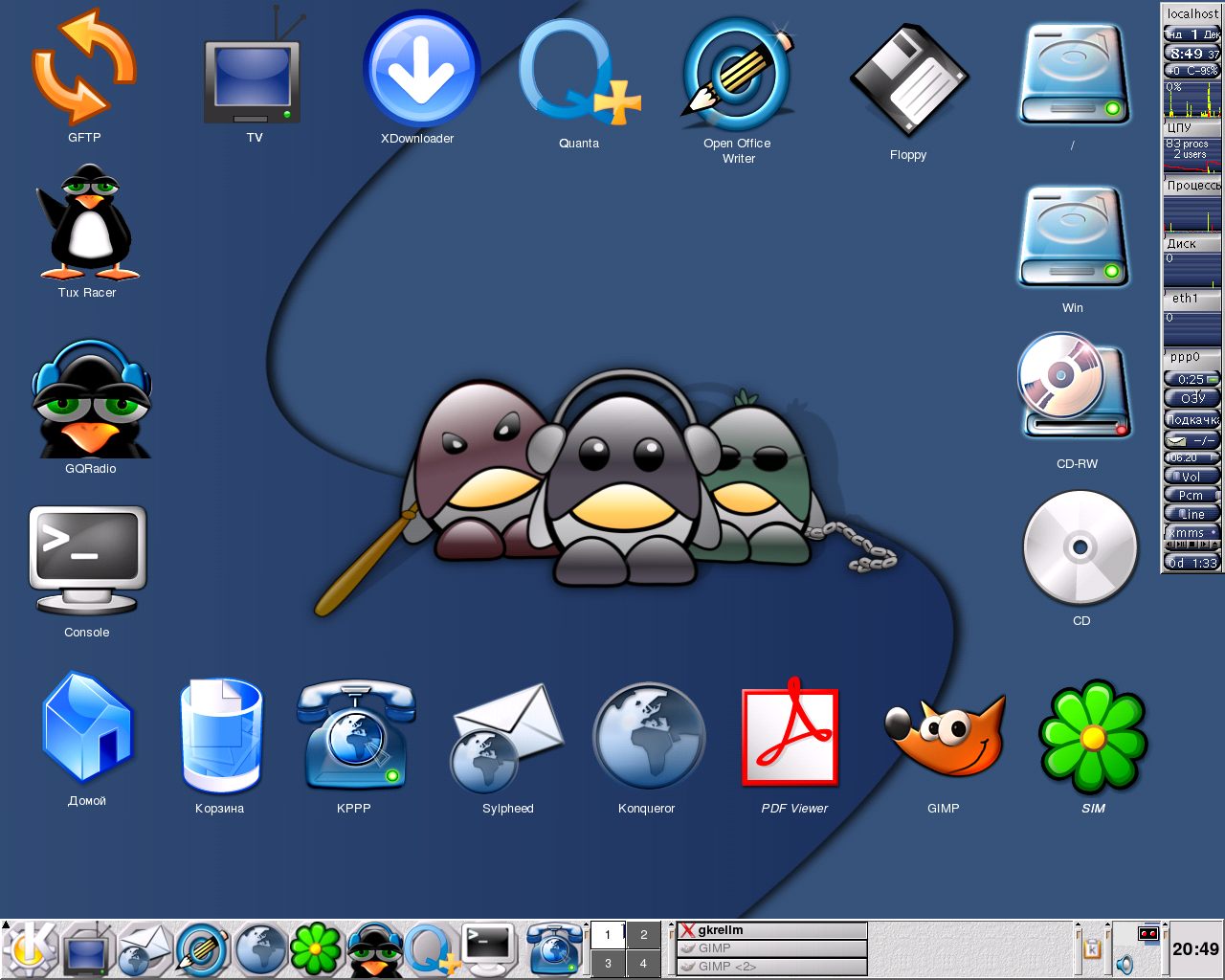Click the localhost label in gkrellm
The height and width of the screenshot is (980, 1225).
pos(1192,13)
